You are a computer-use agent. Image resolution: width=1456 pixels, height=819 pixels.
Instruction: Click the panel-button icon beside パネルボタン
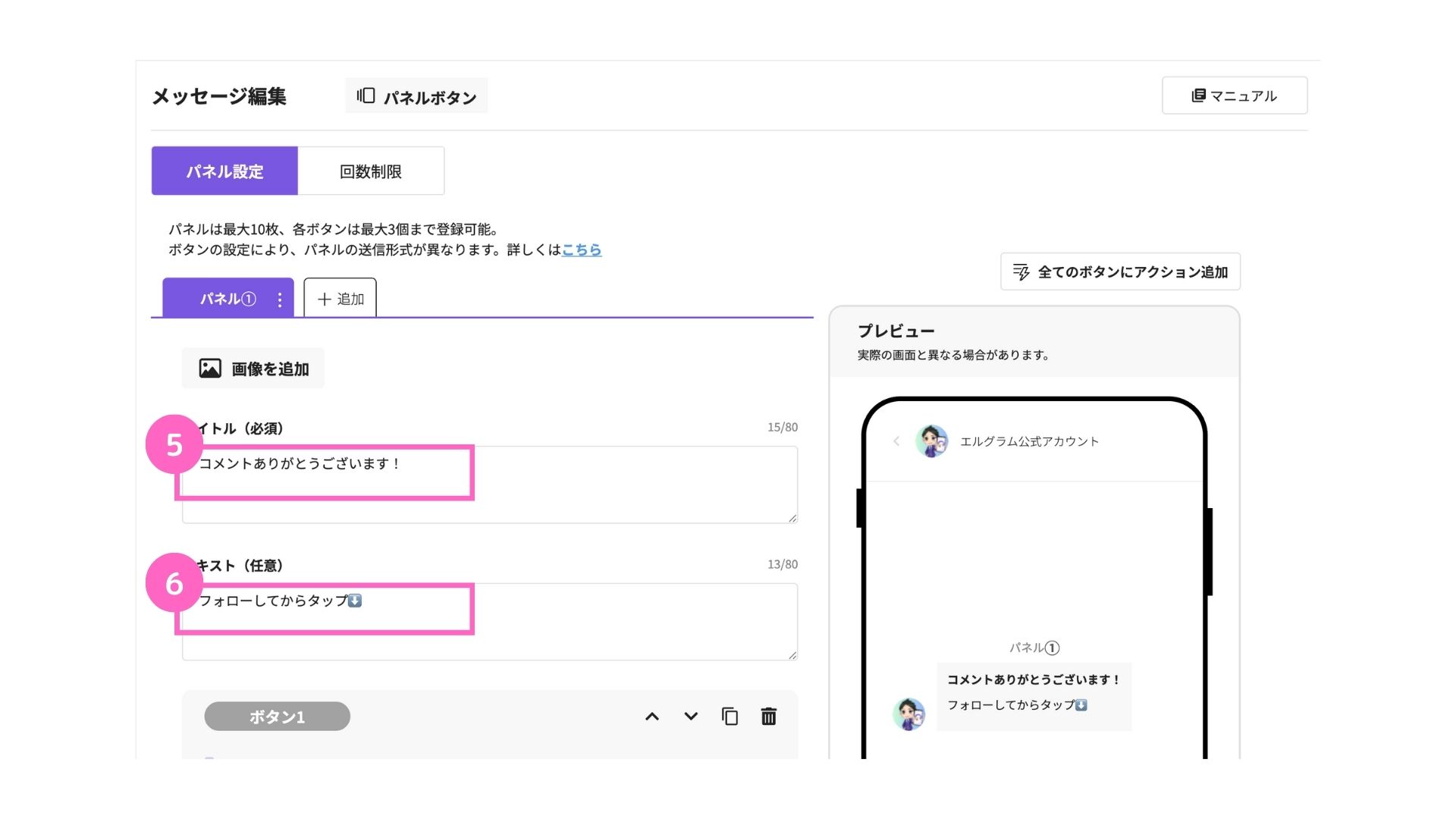[366, 96]
